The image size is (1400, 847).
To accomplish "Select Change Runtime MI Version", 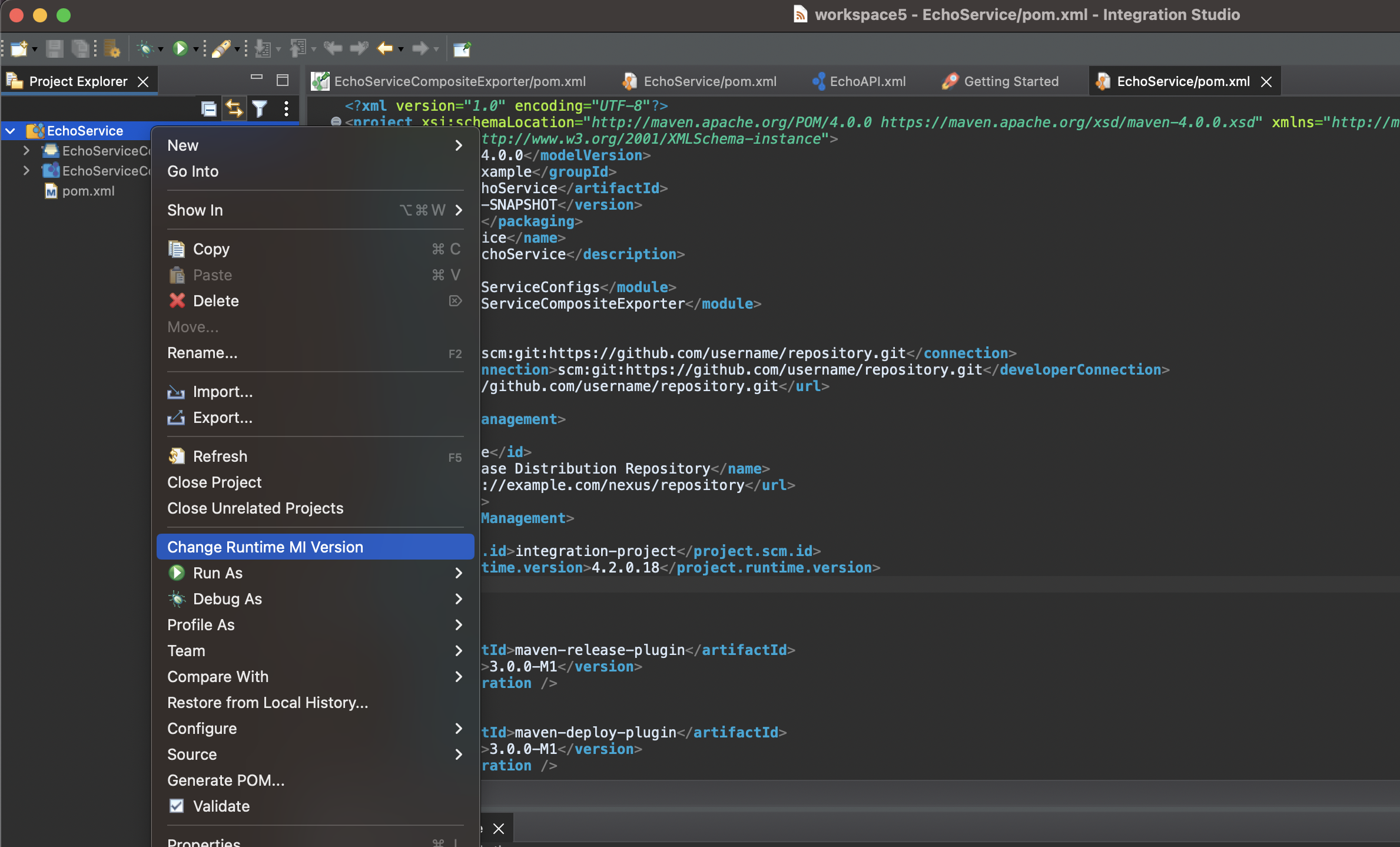I will click(315, 547).
